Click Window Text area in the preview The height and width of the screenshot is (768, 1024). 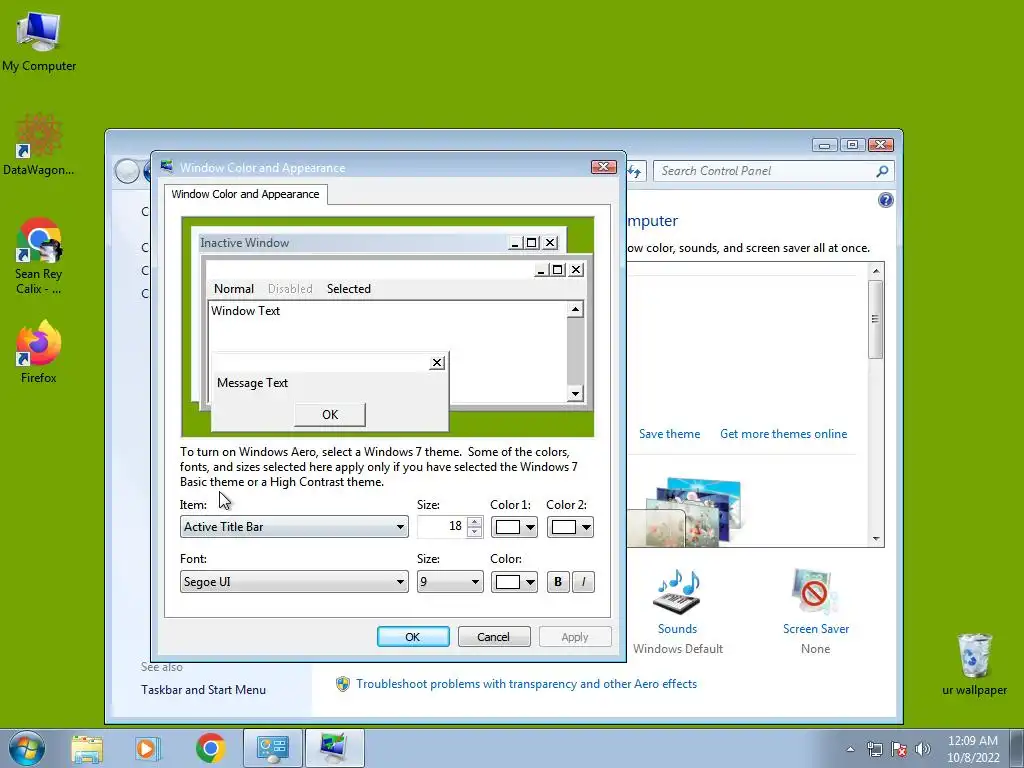pos(245,311)
